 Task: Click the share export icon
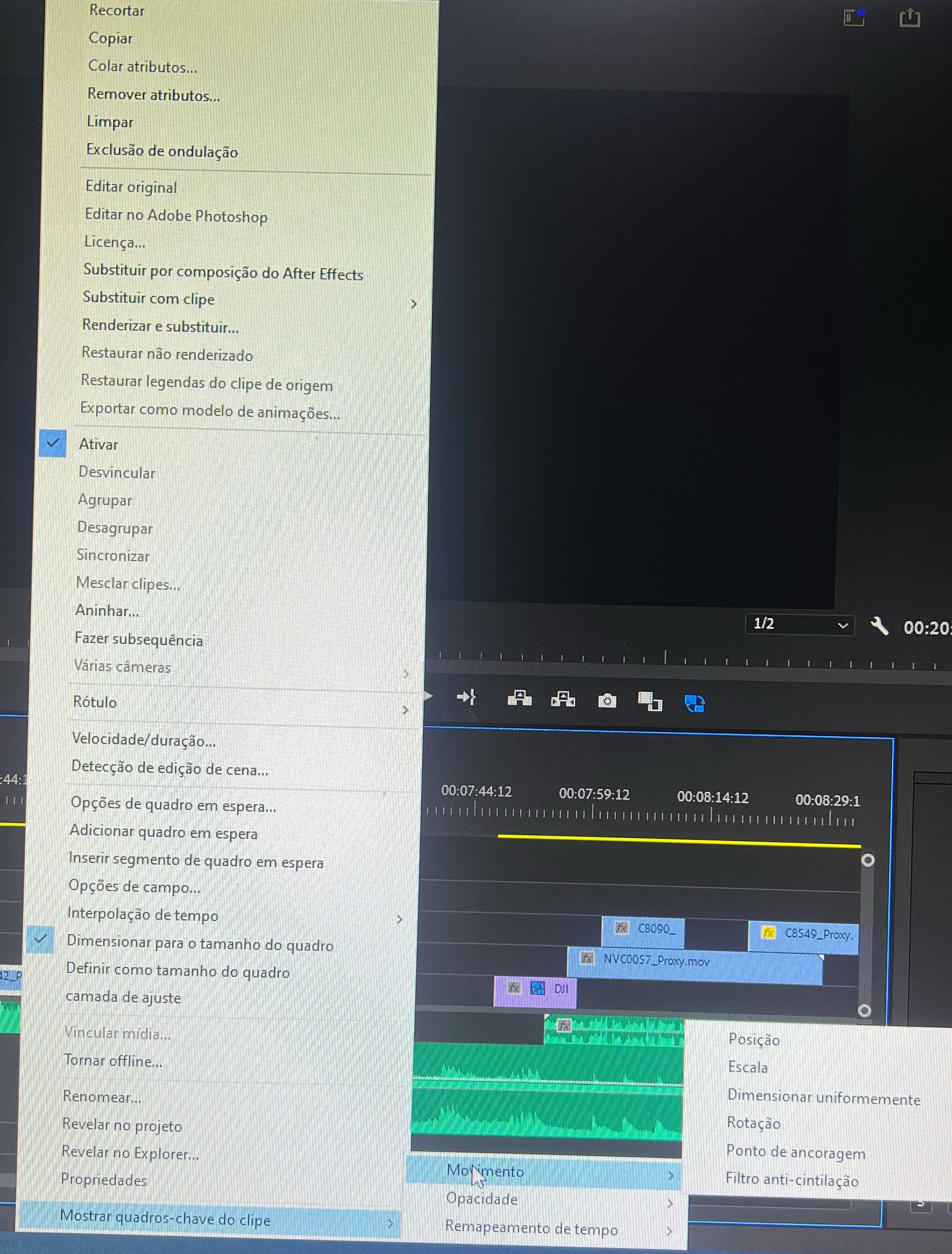pos(909,18)
